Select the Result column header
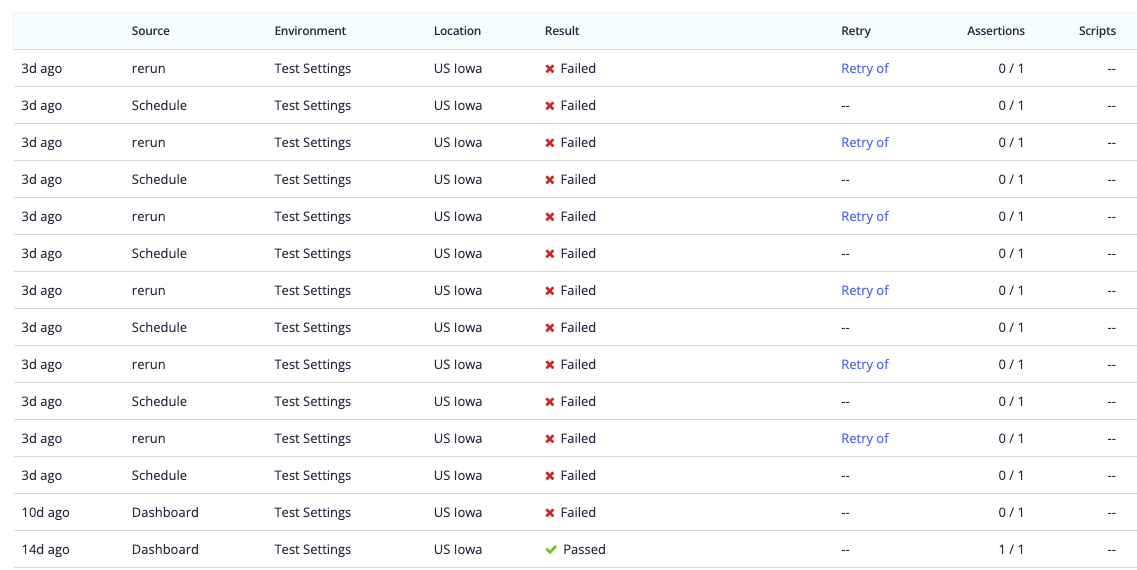This screenshot has width=1137, height=570. tap(562, 31)
